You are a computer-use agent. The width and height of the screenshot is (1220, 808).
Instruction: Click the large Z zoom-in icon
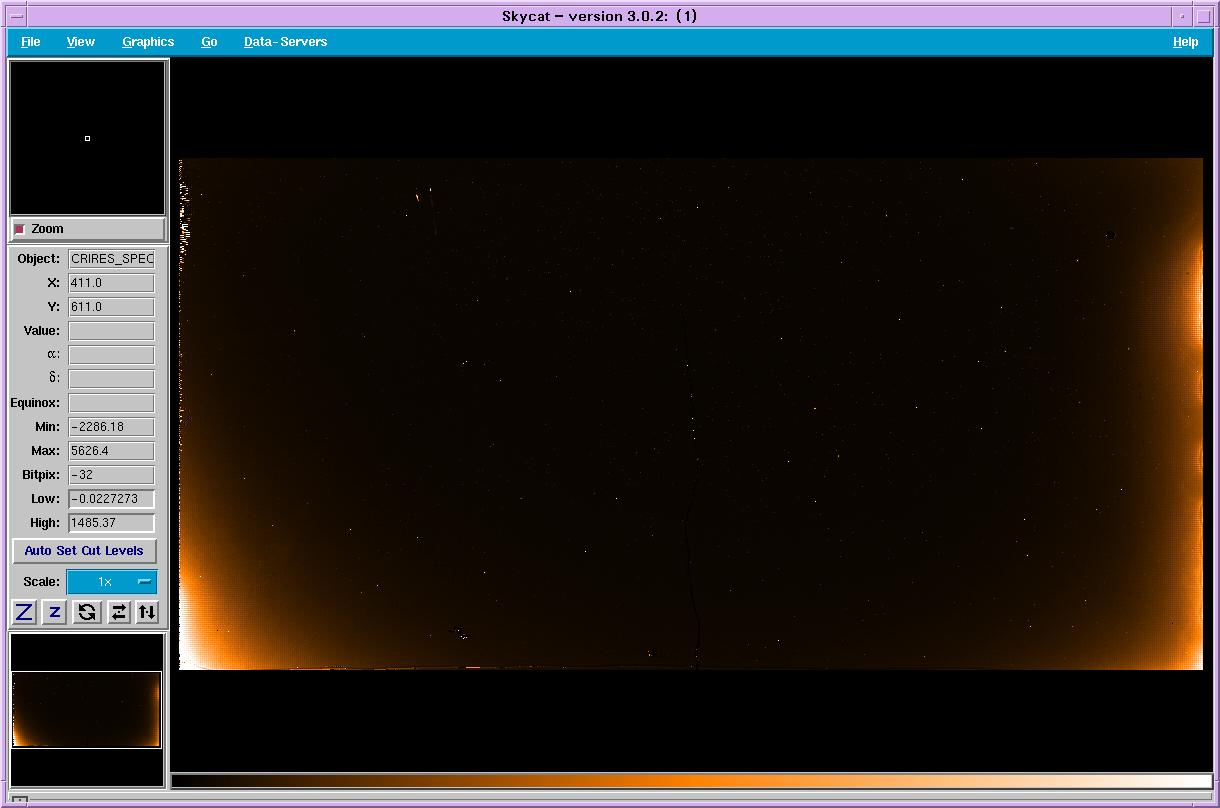click(24, 612)
